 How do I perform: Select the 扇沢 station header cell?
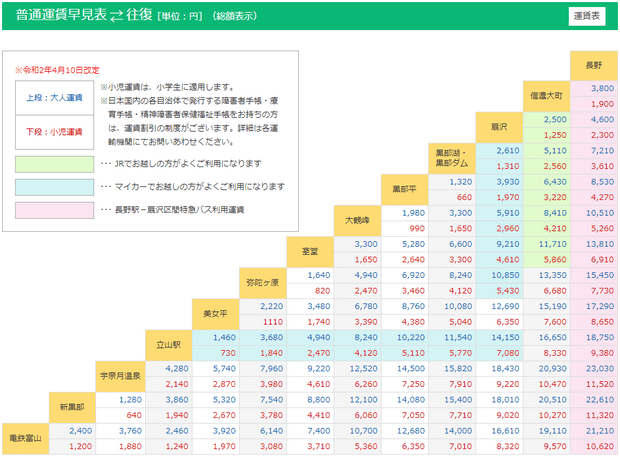coord(499,127)
